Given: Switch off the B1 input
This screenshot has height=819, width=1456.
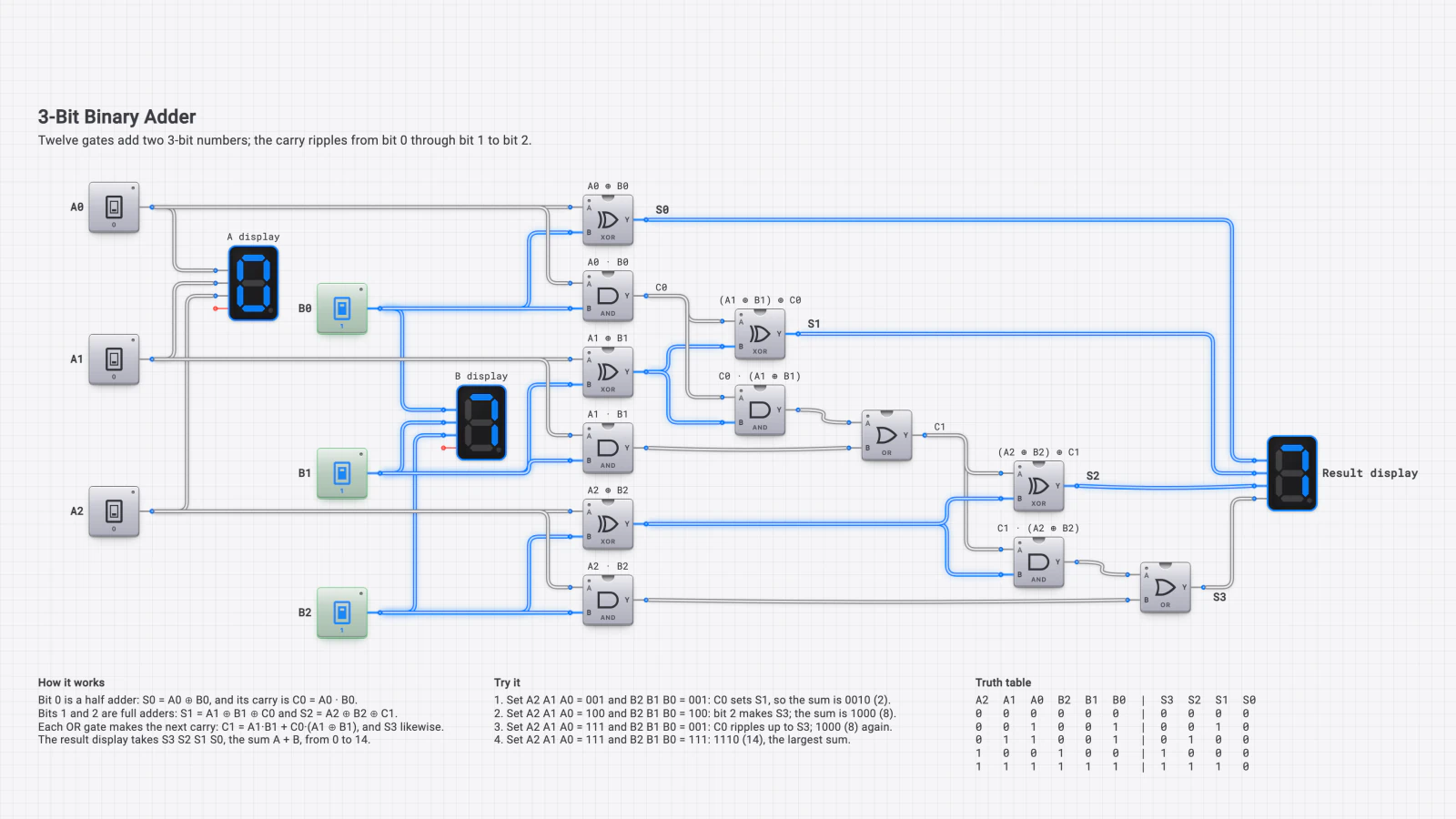Looking at the screenshot, I should [x=342, y=473].
